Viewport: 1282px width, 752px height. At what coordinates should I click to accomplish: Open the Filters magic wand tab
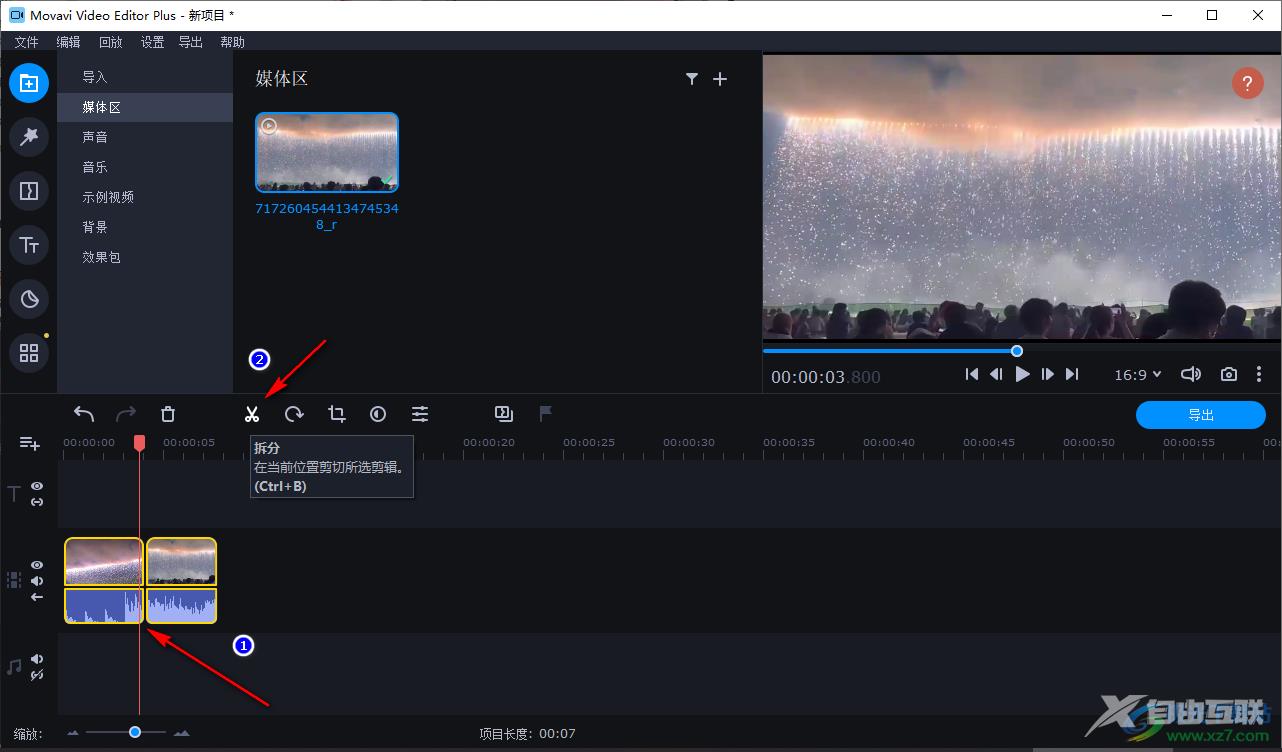[x=29, y=137]
